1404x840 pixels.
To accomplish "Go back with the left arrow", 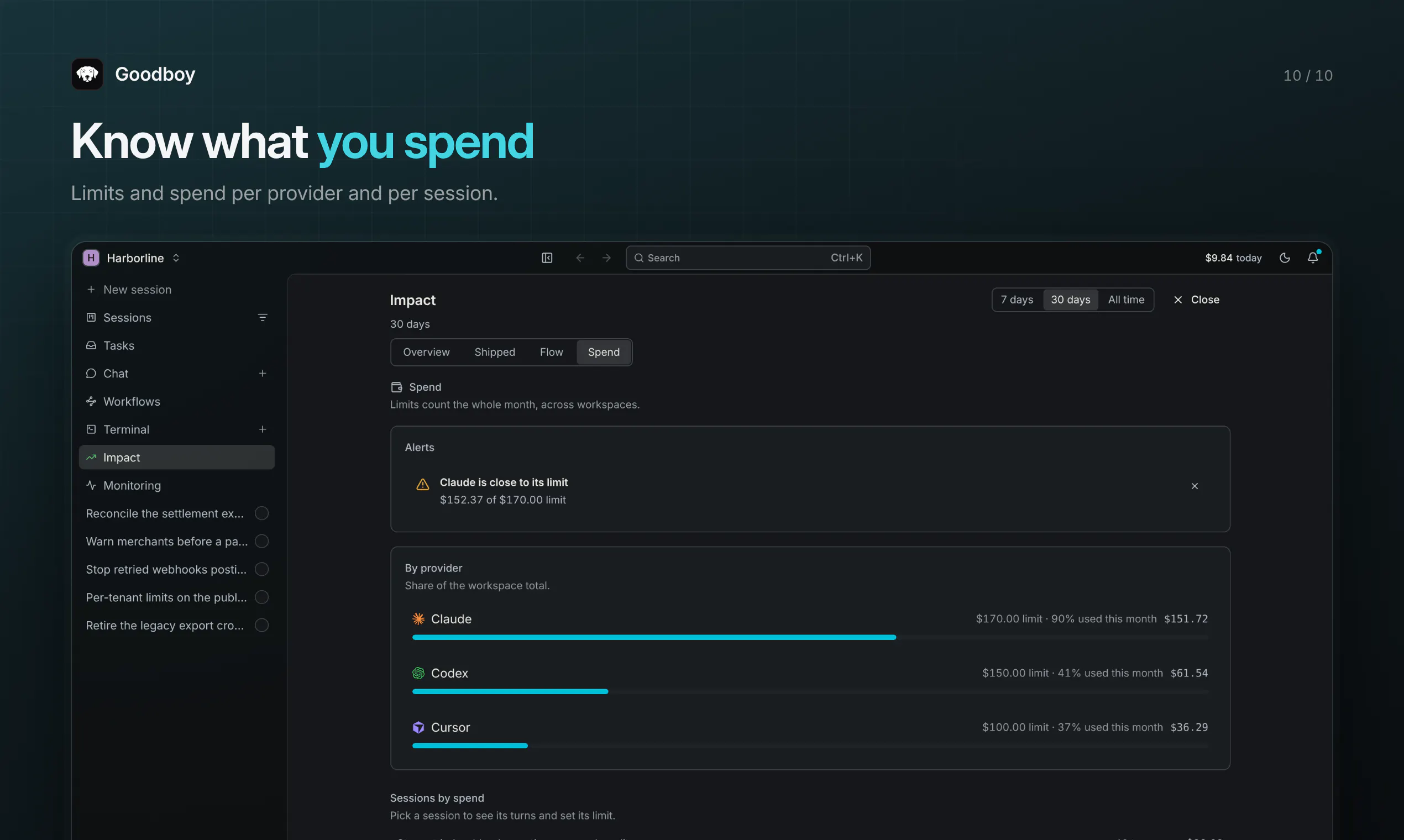I will tap(580, 258).
